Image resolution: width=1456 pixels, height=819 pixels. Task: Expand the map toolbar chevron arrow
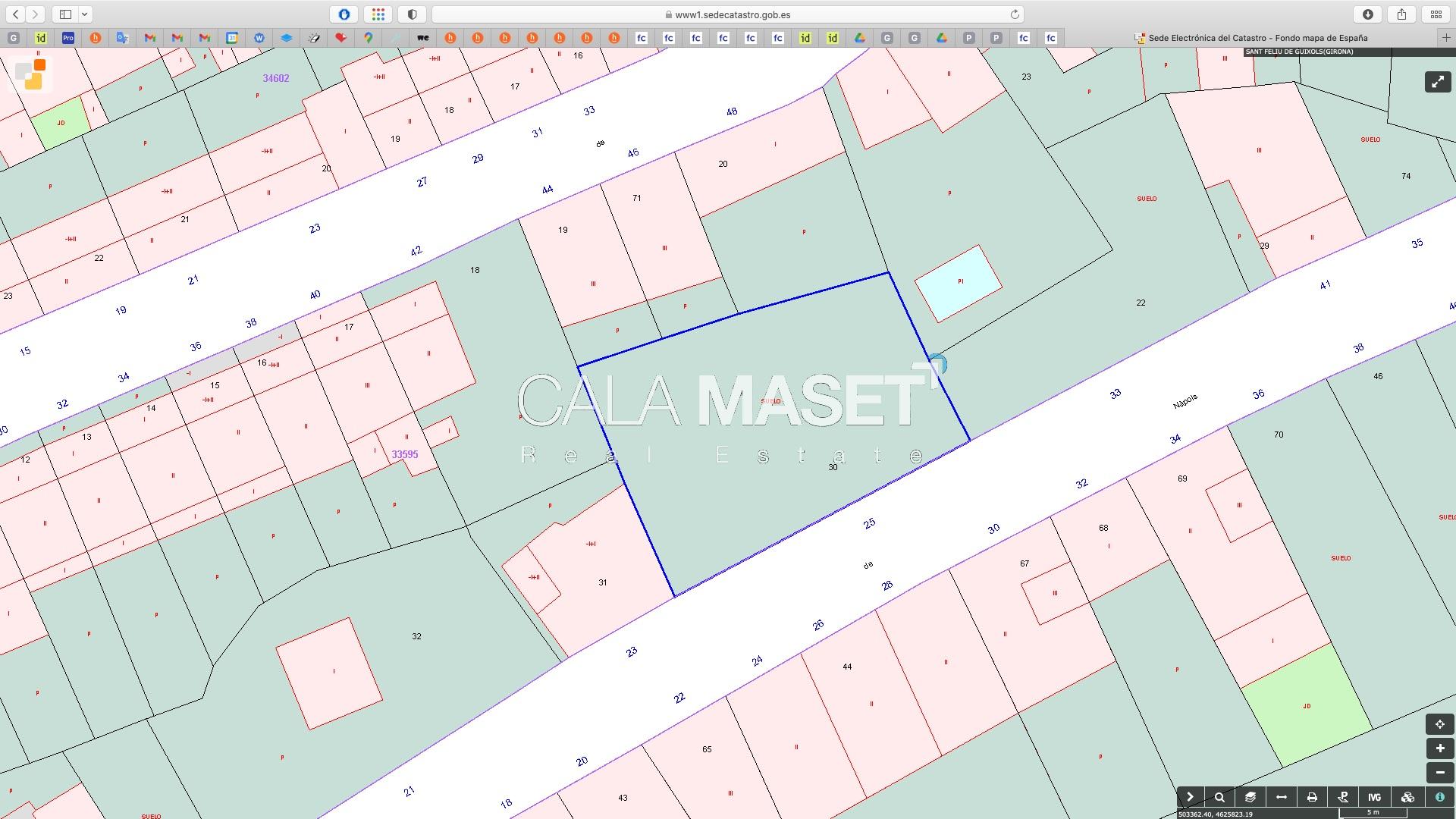pos(1190,797)
